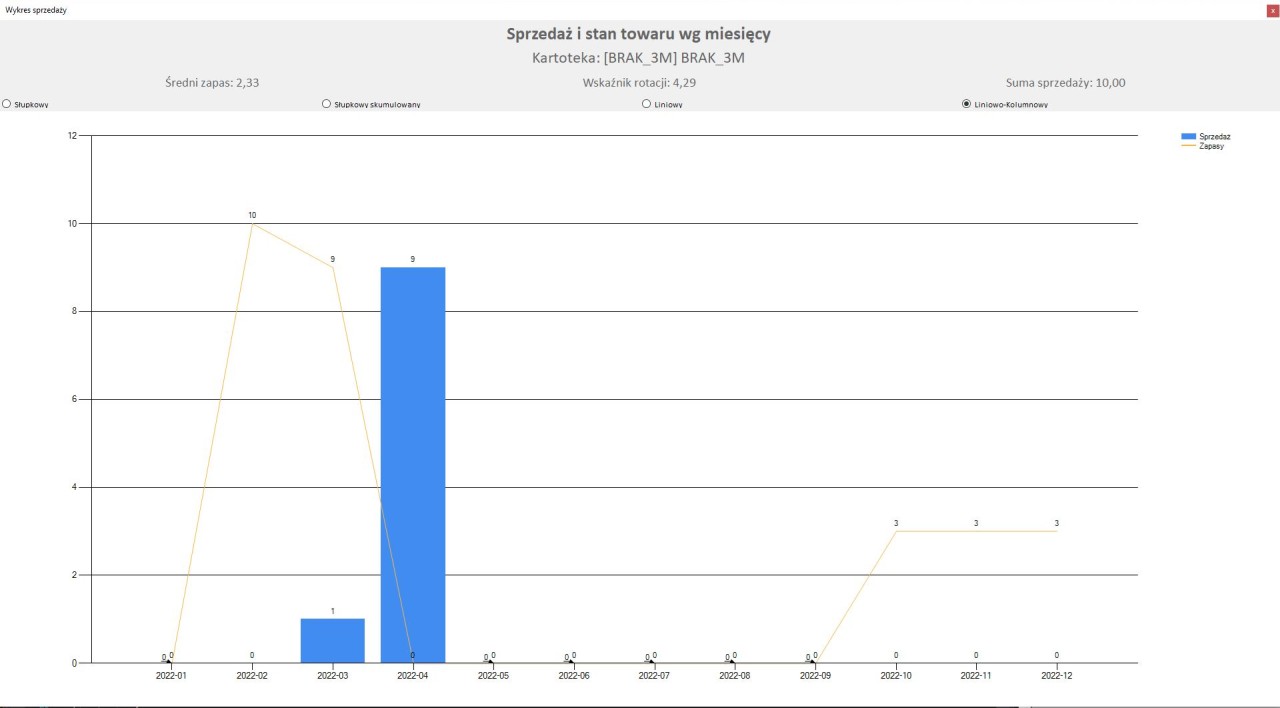
Task: Click the Średni zapas value text
Action: click(x=212, y=83)
